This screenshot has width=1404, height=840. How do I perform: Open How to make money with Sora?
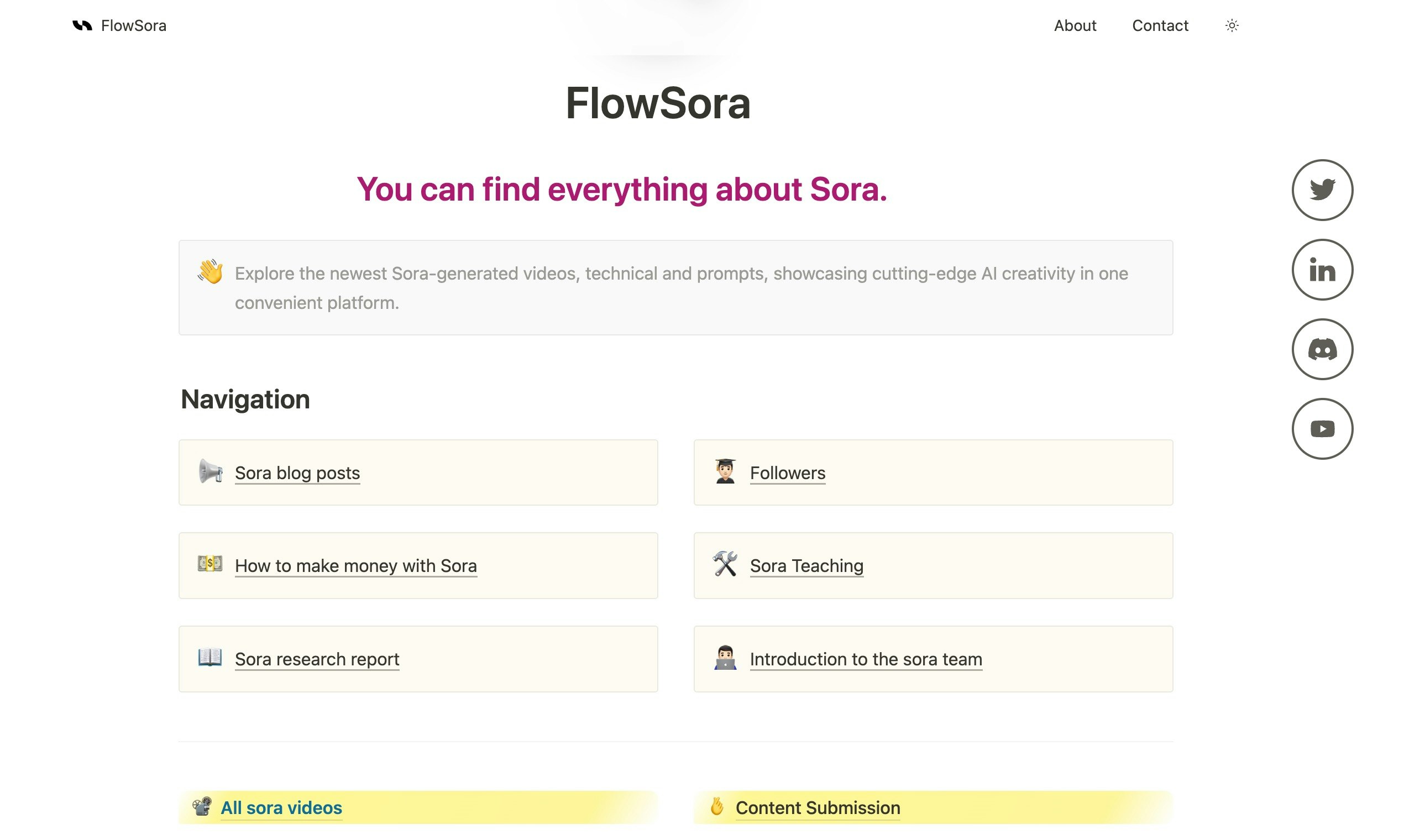(355, 565)
